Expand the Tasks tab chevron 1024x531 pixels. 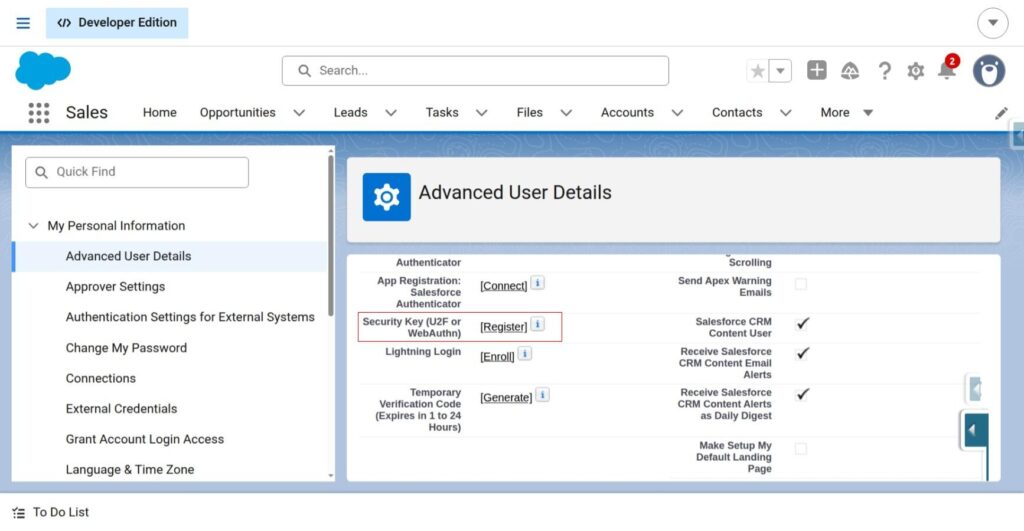tap(482, 112)
